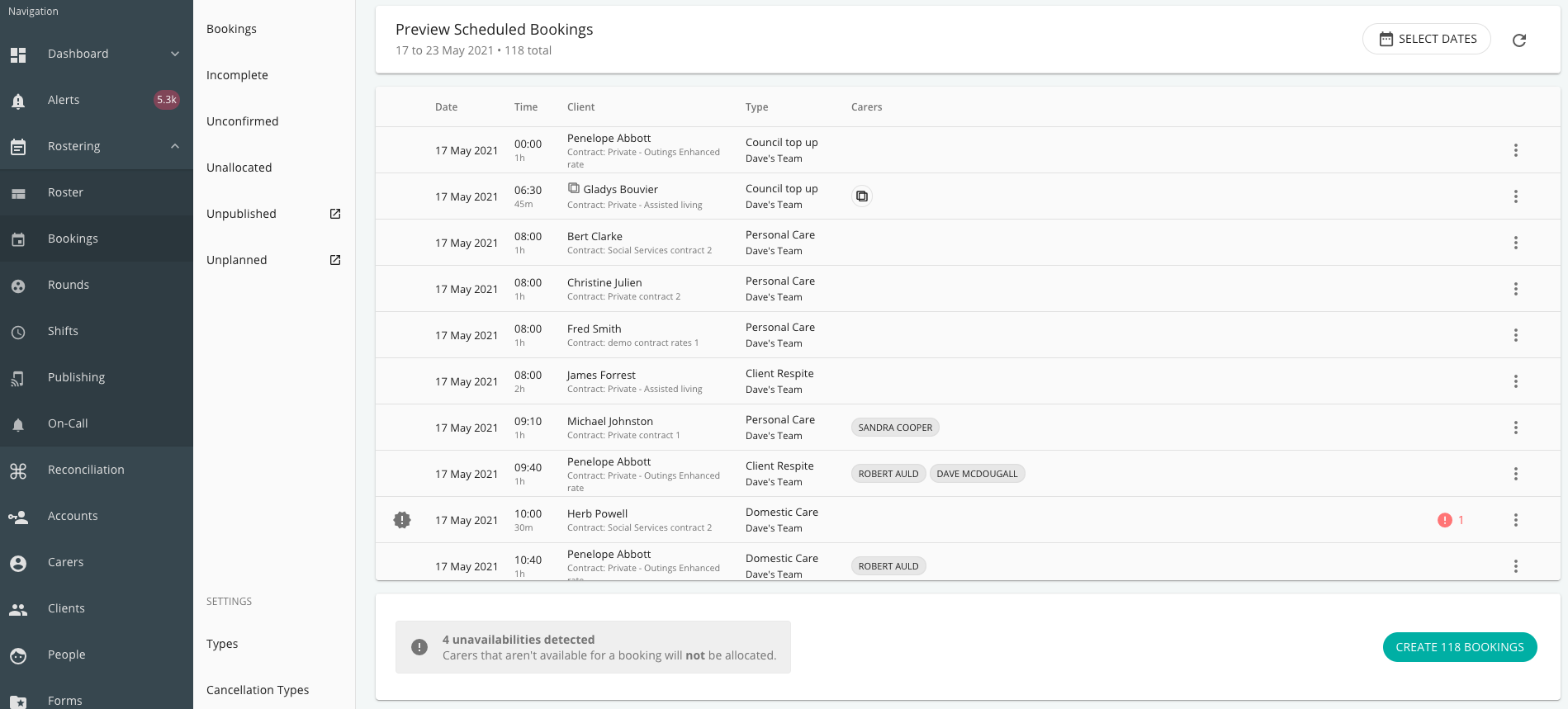
Task: Open more options for Herb Powell booking
Action: tap(1515, 520)
